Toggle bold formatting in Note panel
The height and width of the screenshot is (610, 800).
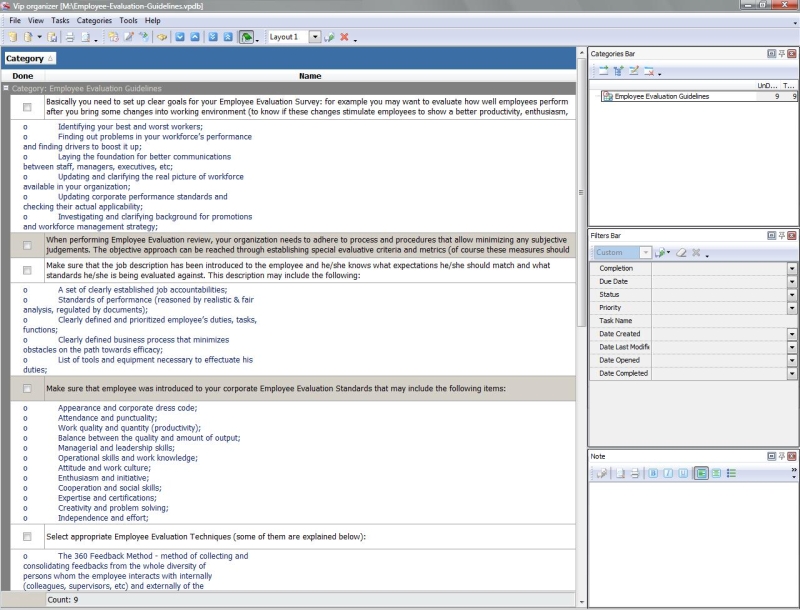pyautogui.click(x=653, y=473)
